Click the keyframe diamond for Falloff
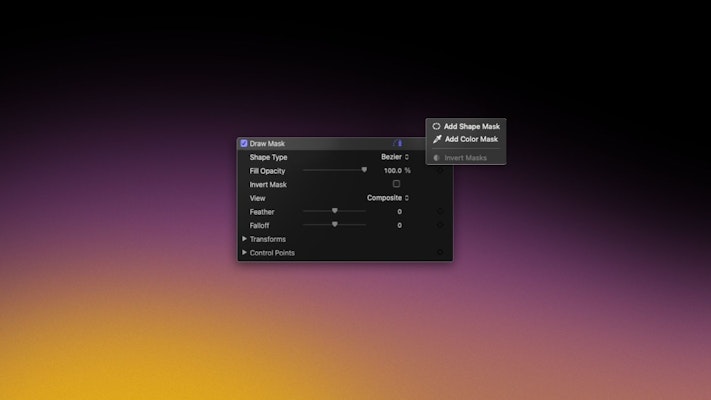 coord(440,225)
